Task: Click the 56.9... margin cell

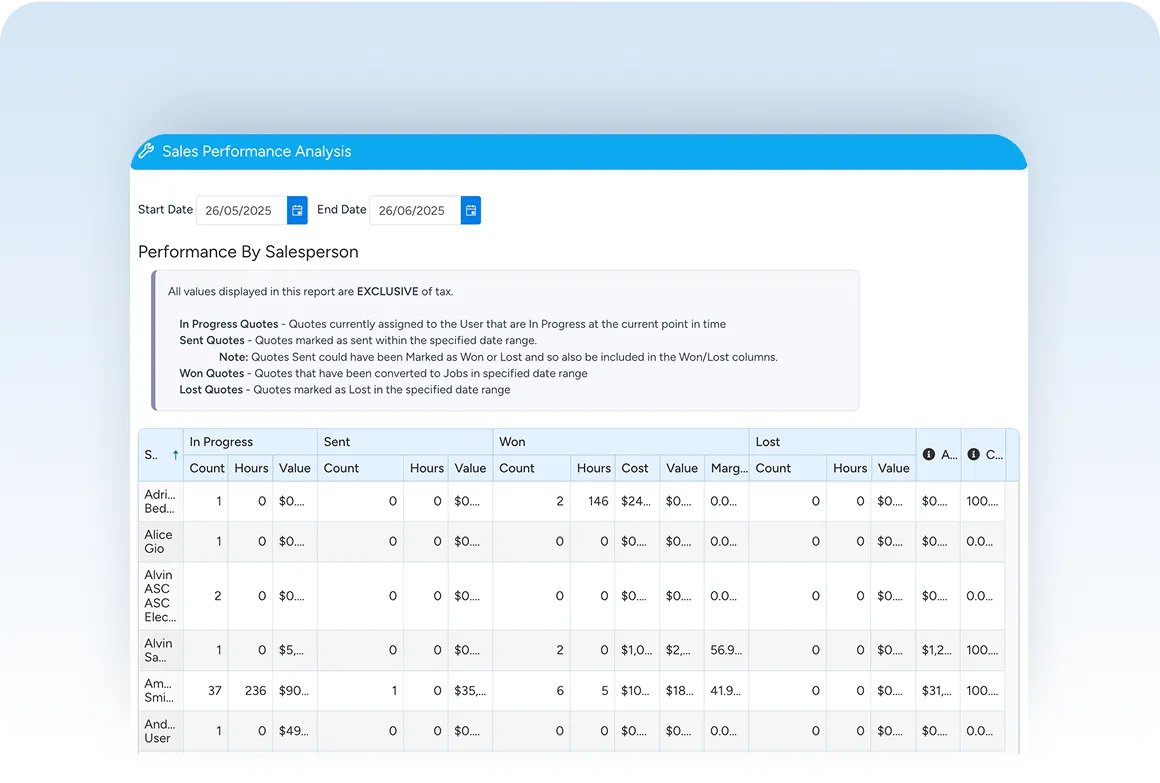Action: [x=726, y=650]
